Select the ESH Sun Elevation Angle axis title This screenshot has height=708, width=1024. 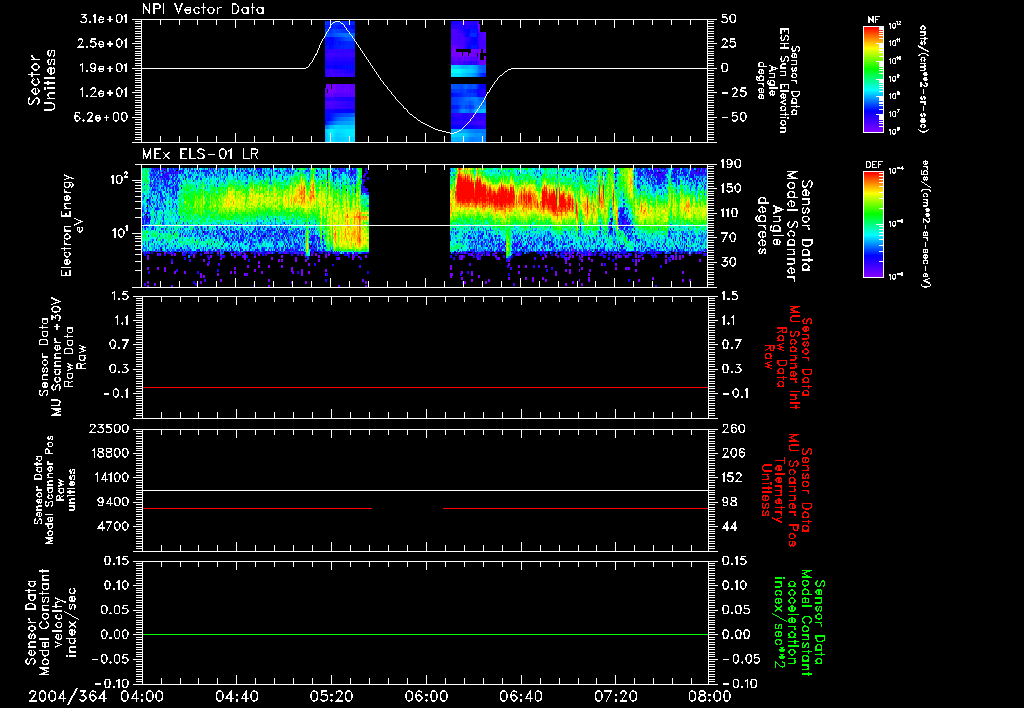pyautogui.click(x=779, y=80)
